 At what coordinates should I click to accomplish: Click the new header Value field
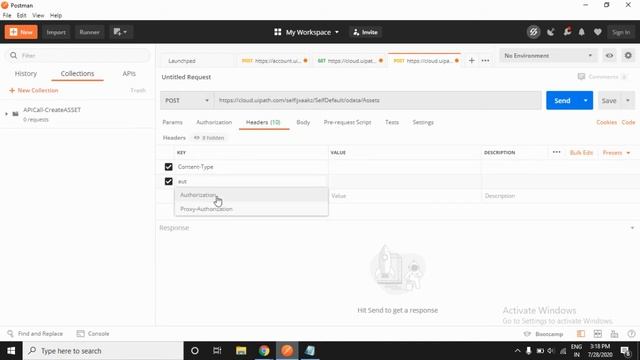click(x=404, y=196)
